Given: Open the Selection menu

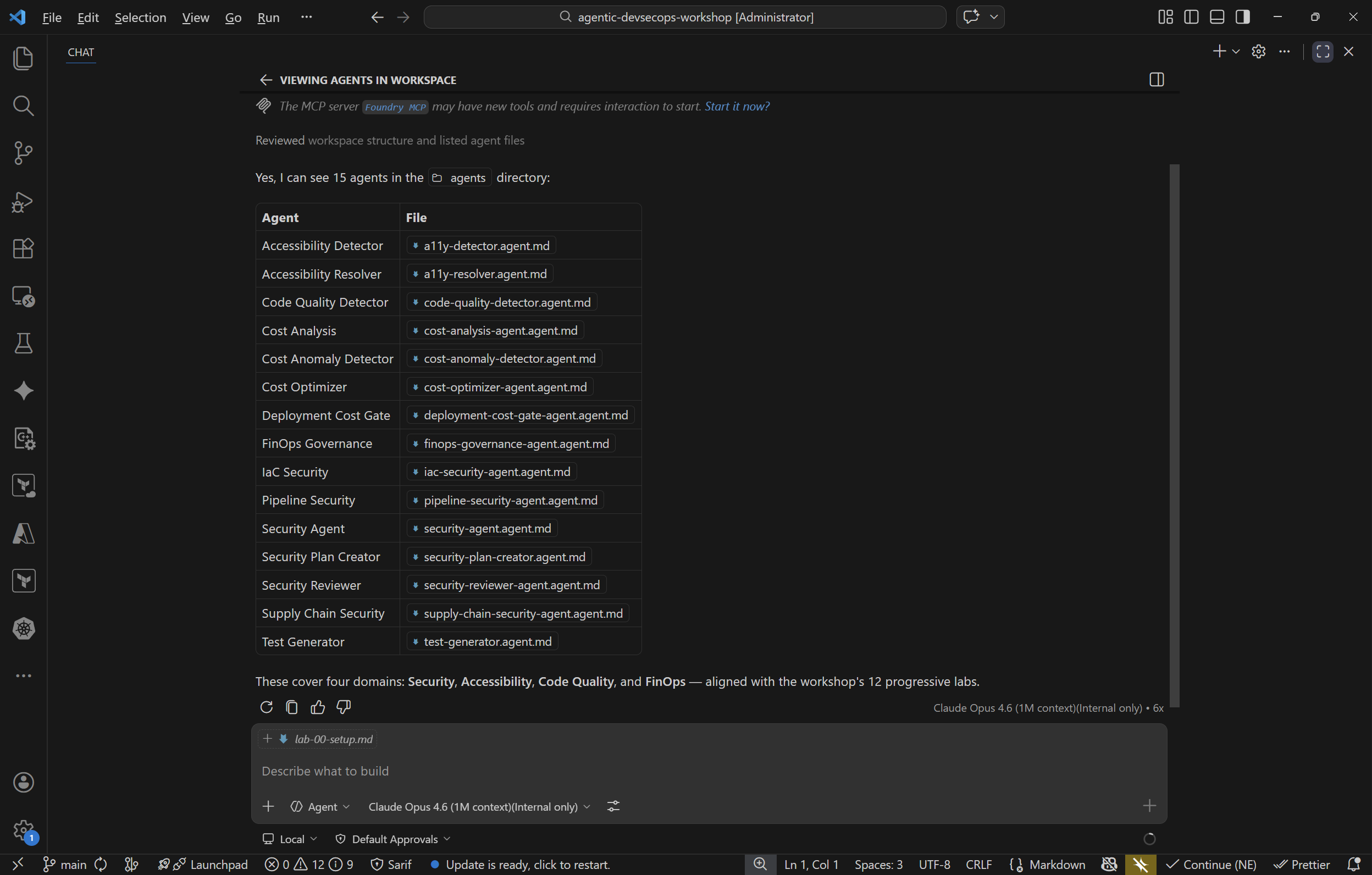Looking at the screenshot, I should 140,17.
